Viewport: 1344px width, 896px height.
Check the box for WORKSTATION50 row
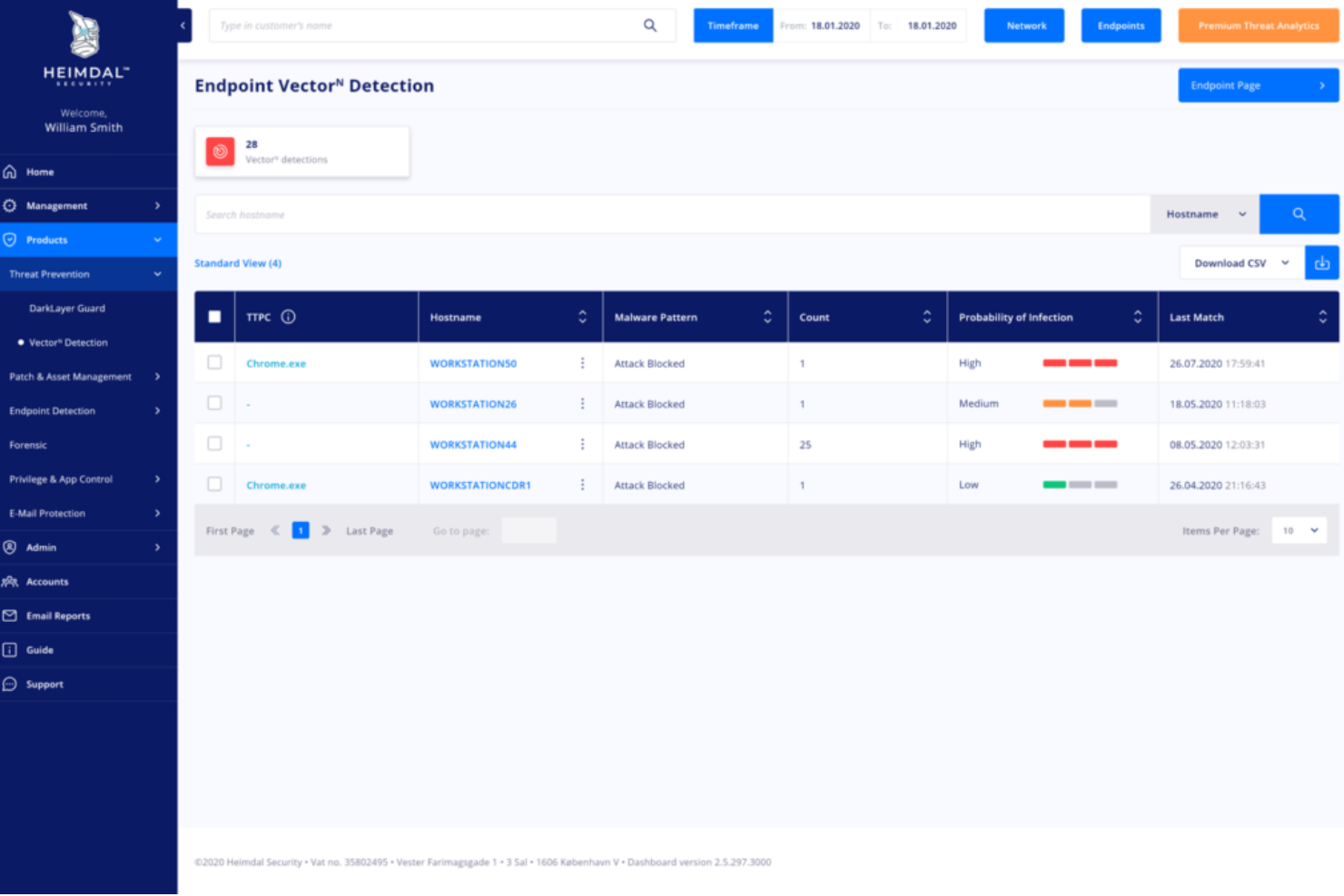(214, 362)
